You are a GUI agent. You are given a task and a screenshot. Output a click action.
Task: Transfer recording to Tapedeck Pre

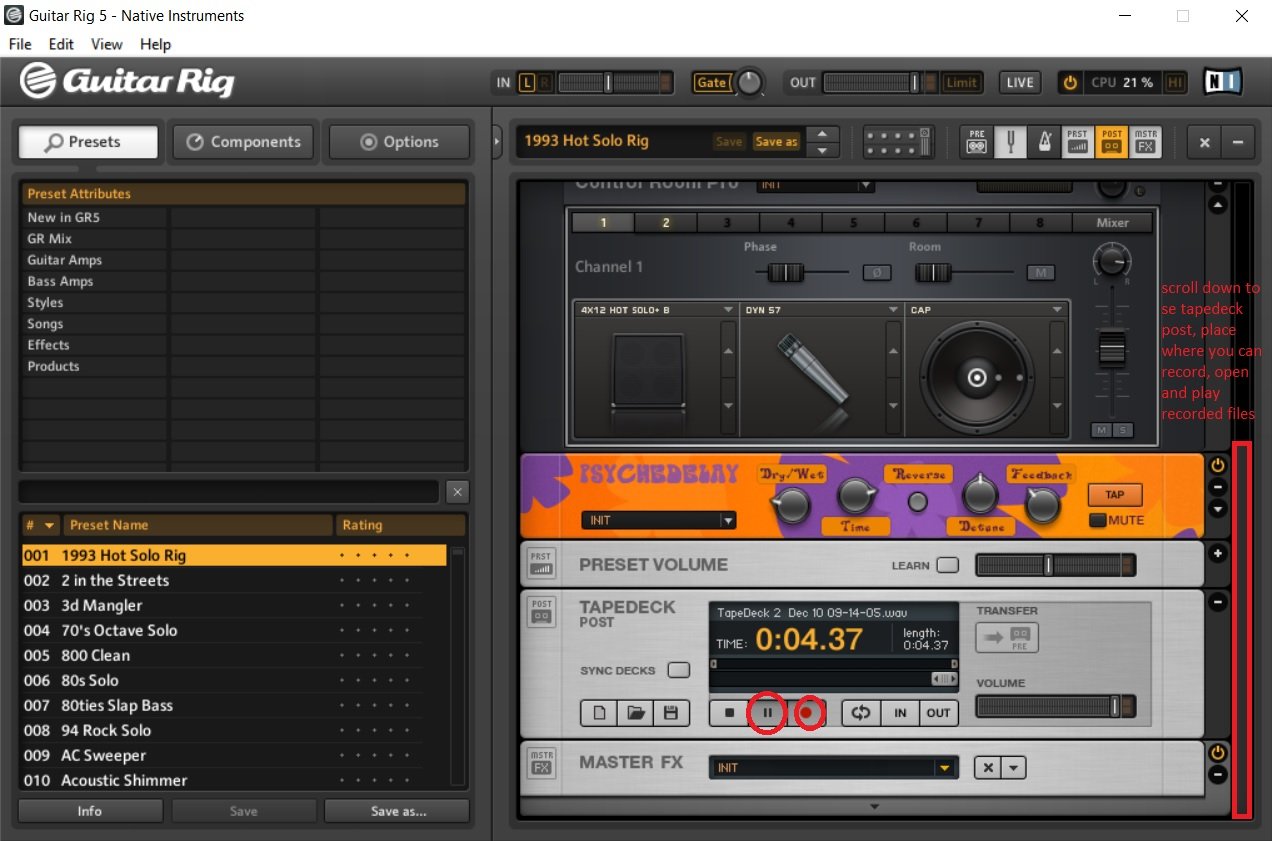click(x=1008, y=637)
